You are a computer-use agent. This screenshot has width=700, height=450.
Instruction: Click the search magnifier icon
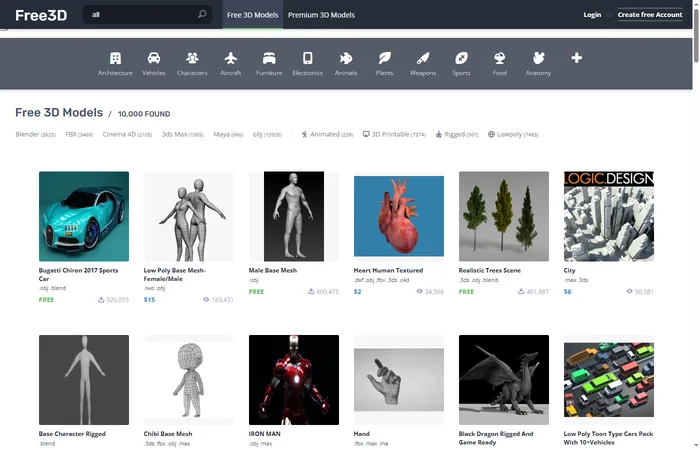point(202,14)
